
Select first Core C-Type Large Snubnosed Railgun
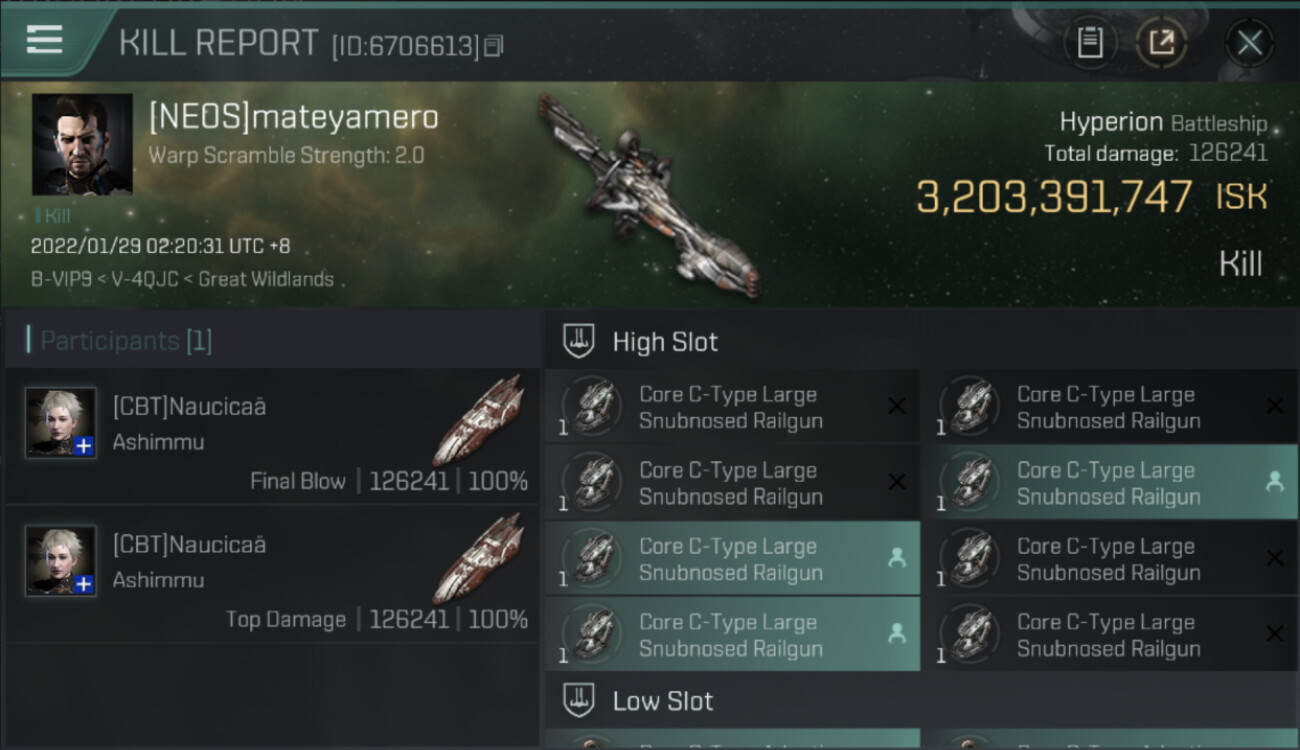point(732,407)
